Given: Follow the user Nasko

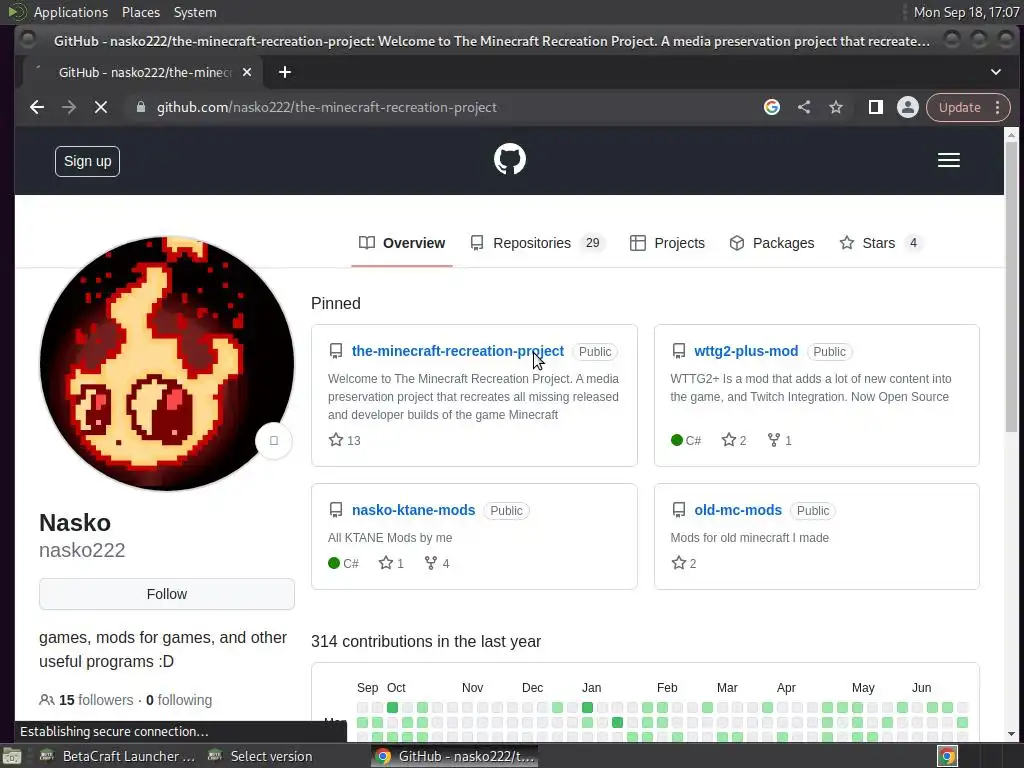Looking at the screenshot, I should click(167, 594).
